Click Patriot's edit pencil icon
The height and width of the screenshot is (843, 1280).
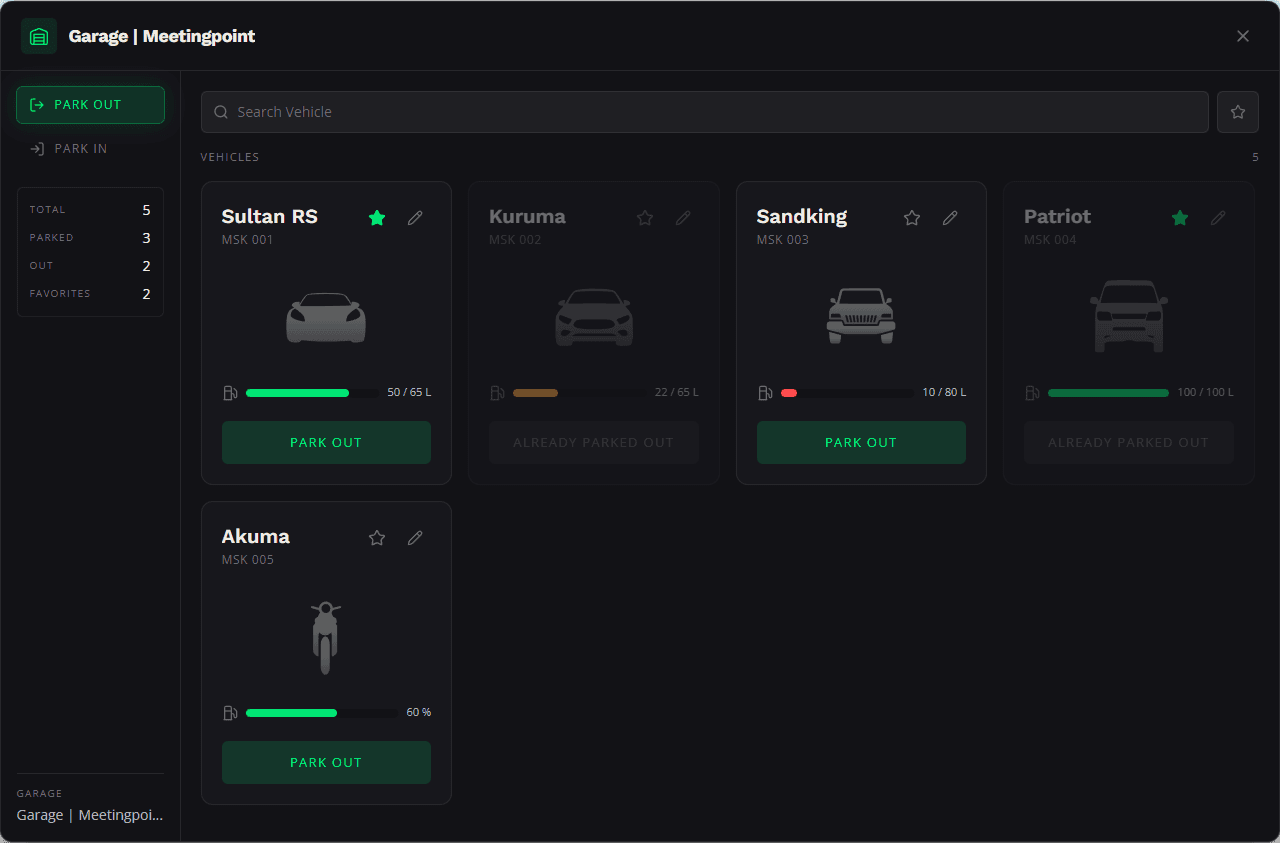click(x=1218, y=217)
